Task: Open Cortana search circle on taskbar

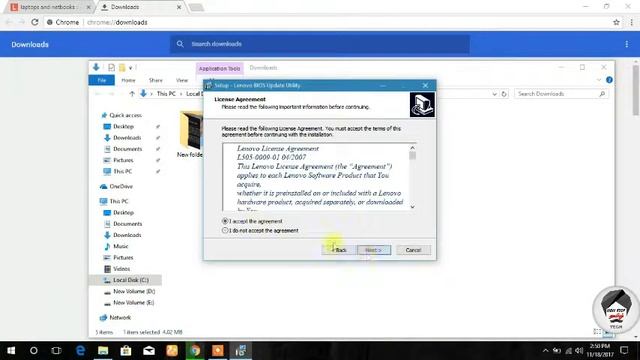Action: pos(34,351)
